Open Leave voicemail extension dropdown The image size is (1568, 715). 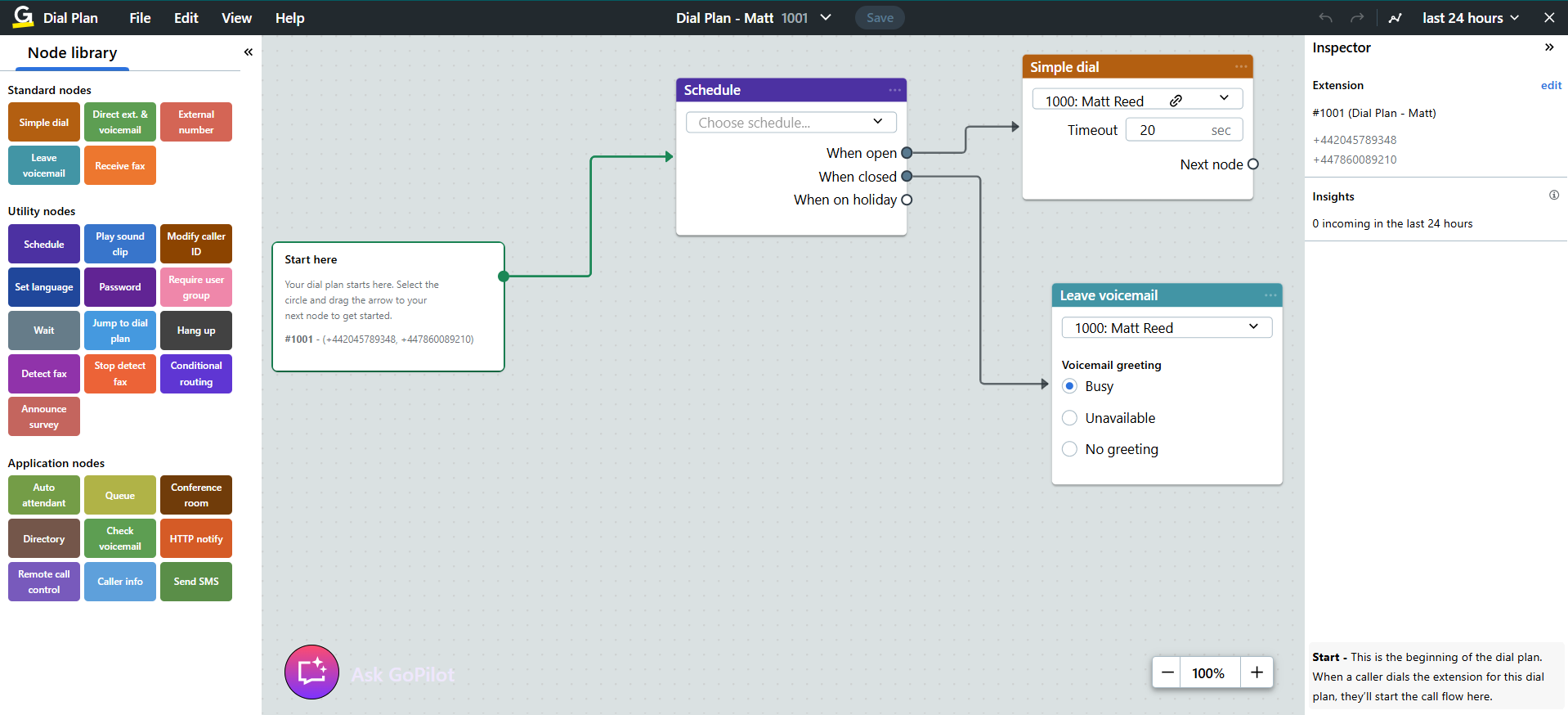pyautogui.click(x=1166, y=328)
